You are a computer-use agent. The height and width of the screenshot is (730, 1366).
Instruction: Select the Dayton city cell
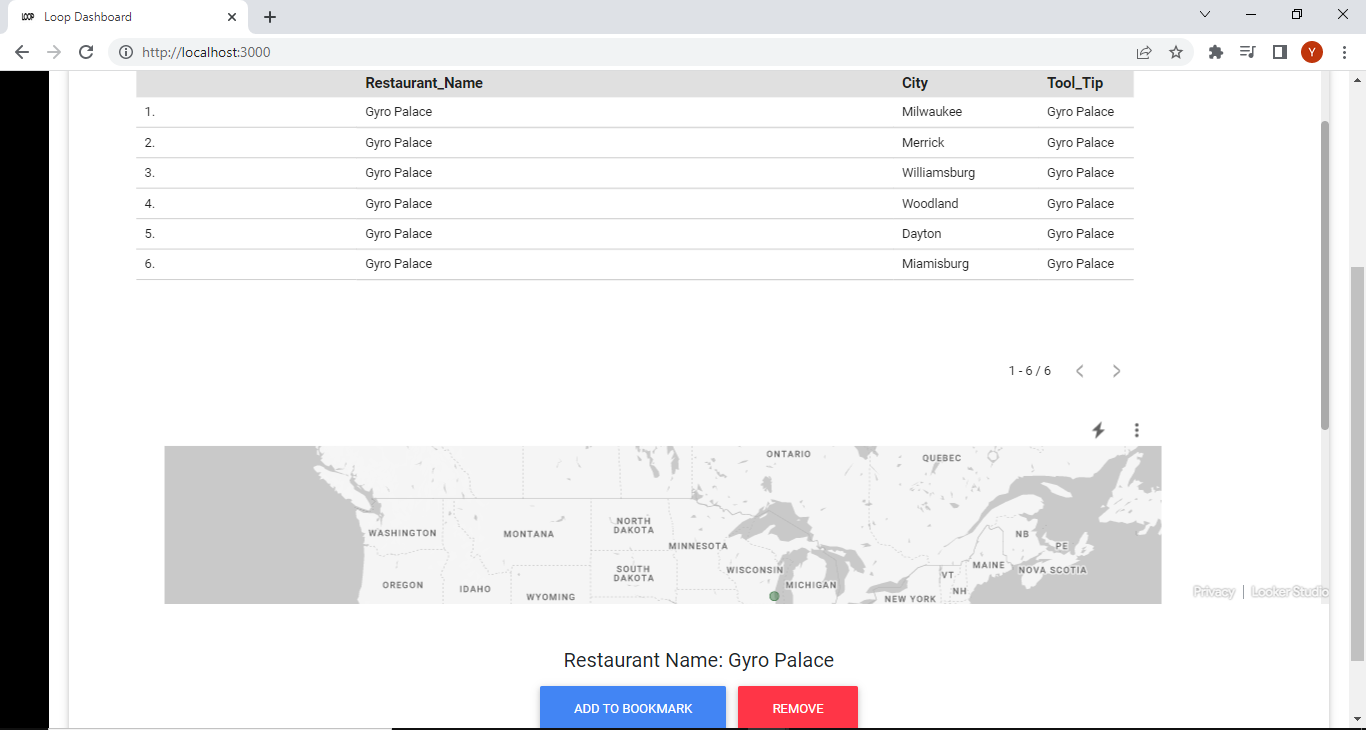pyautogui.click(x=921, y=234)
